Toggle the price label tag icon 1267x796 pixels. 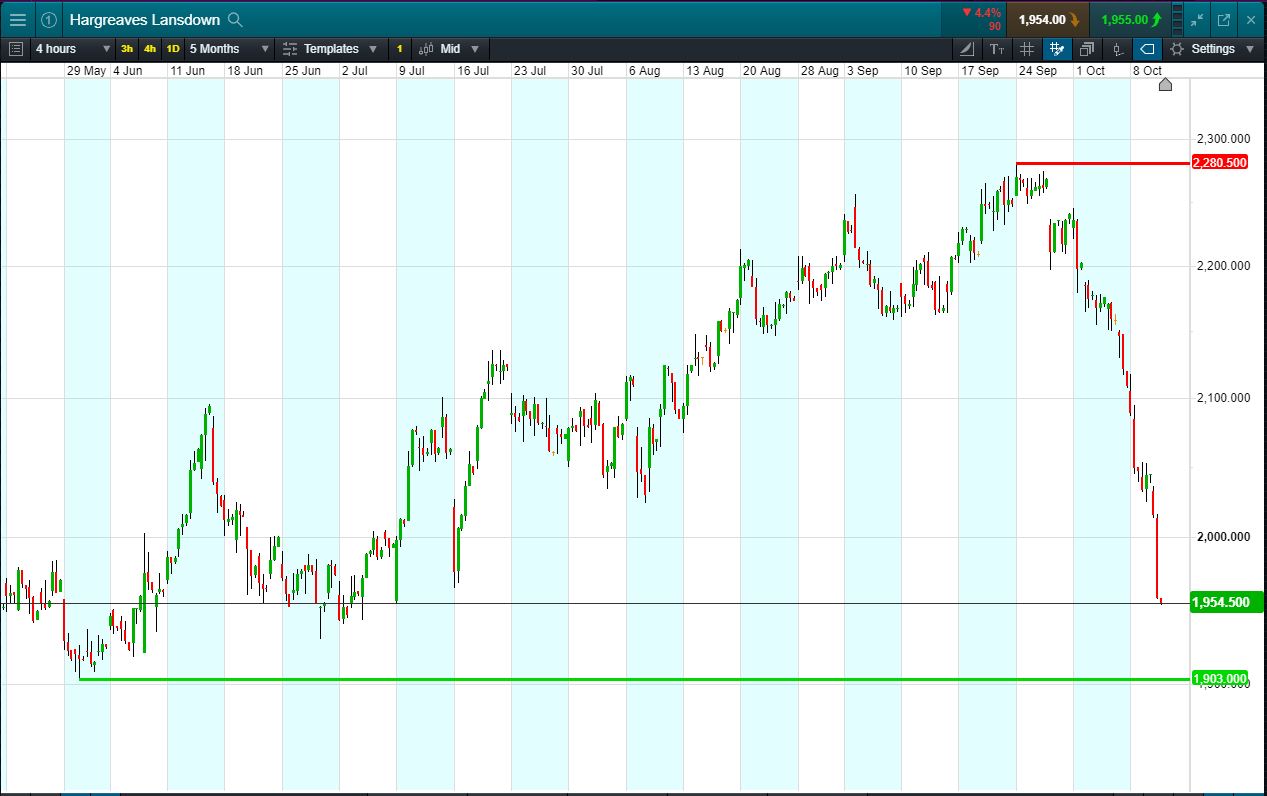click(1148, 48)
